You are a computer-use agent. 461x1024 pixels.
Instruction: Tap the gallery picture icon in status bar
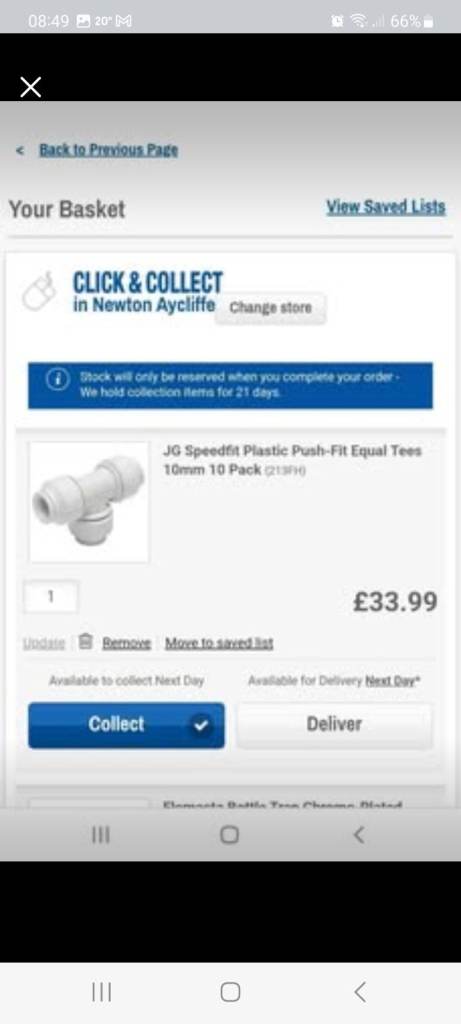[x=84, y=21]
